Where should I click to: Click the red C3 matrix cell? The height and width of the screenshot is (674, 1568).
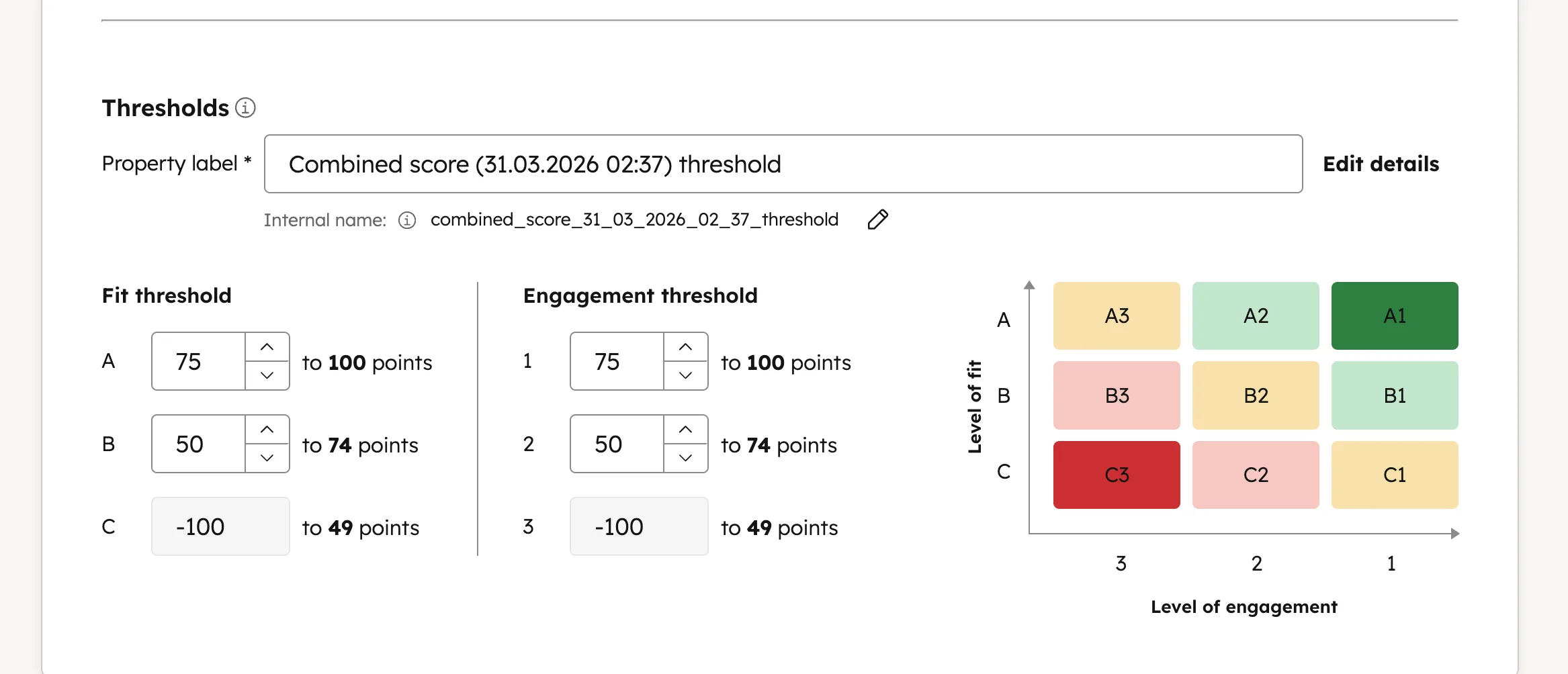pyautogui.click(x=1117, y=475)
